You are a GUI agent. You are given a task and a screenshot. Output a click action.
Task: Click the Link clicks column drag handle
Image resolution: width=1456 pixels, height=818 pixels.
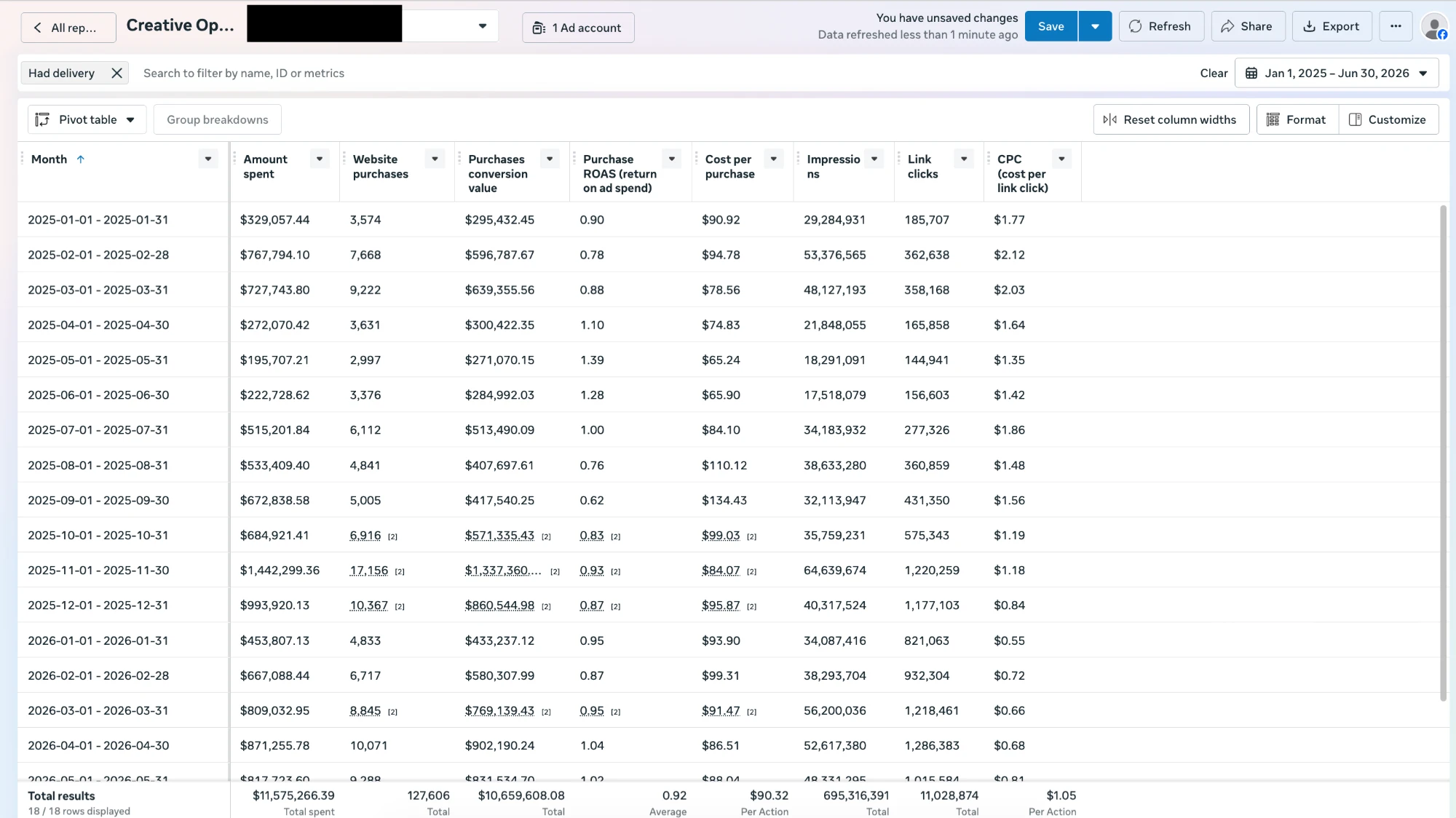tap(899, 158)
